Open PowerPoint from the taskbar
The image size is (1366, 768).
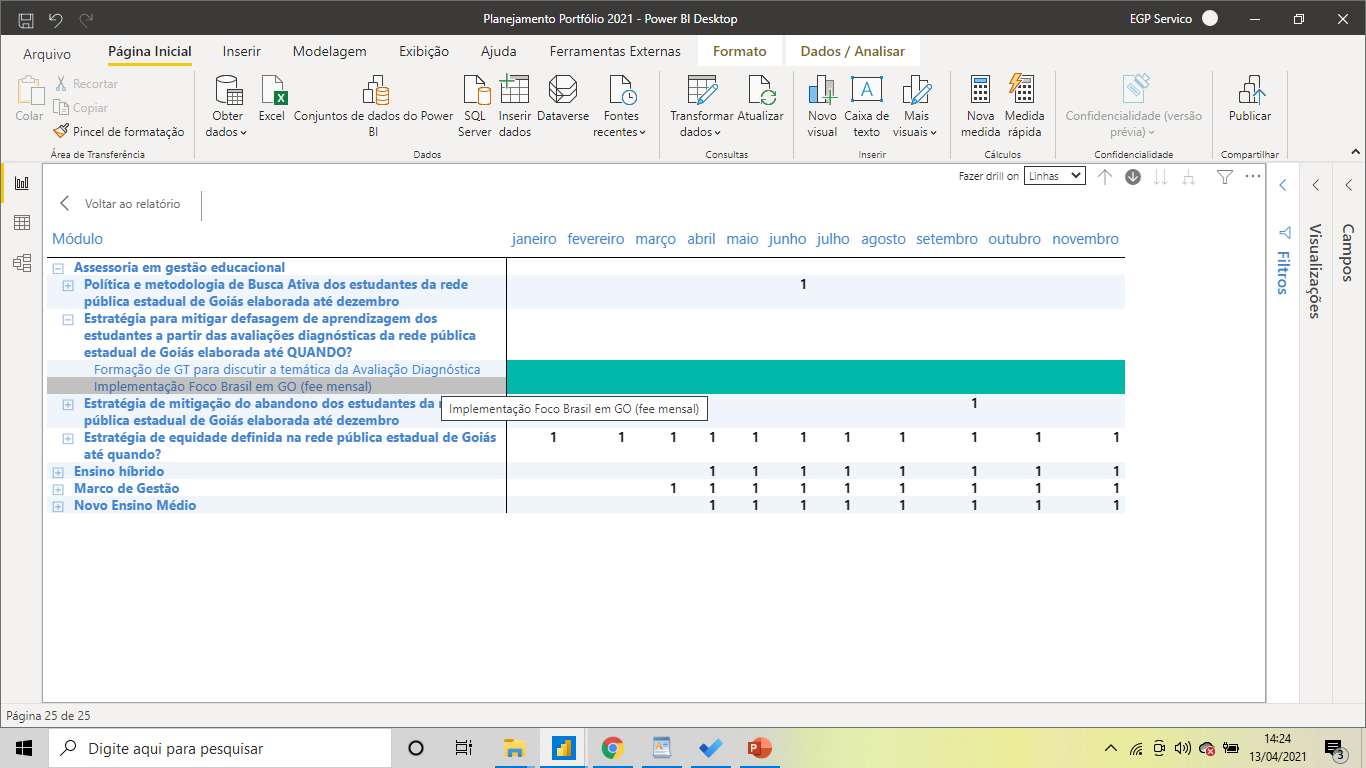760,748
